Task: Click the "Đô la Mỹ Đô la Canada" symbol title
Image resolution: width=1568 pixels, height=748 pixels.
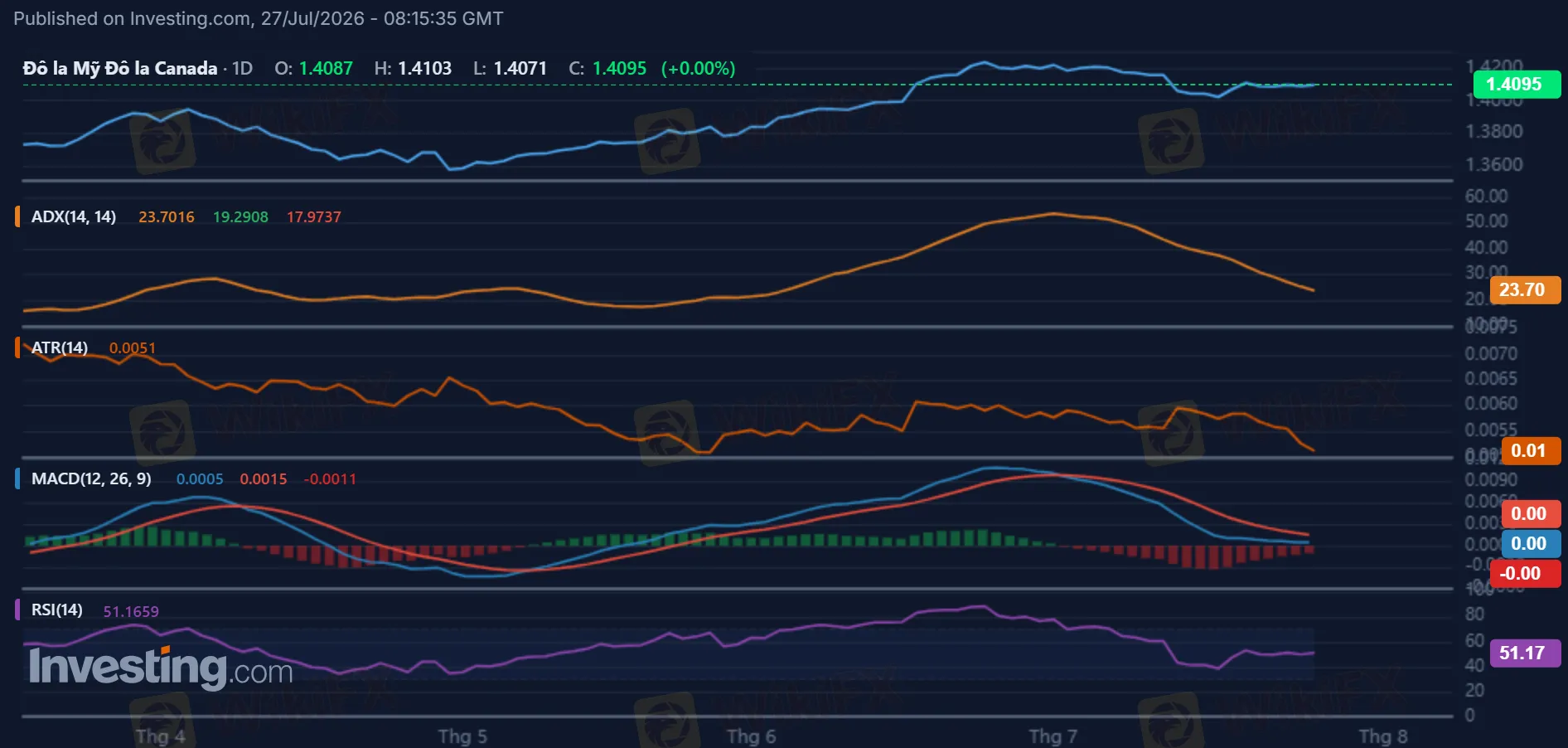Action: click(120, 68)
